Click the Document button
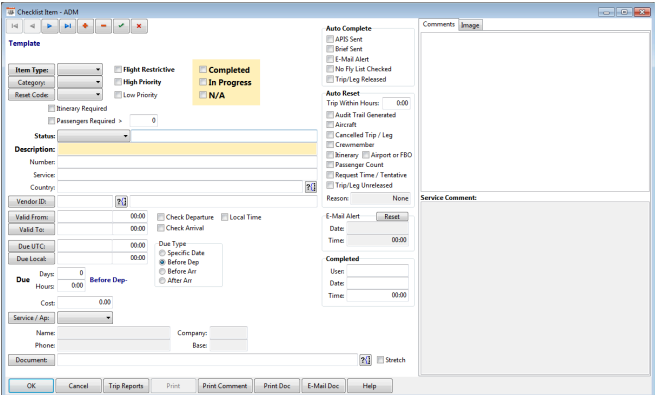This screenshot has height=395, width=655. (31, 360)
